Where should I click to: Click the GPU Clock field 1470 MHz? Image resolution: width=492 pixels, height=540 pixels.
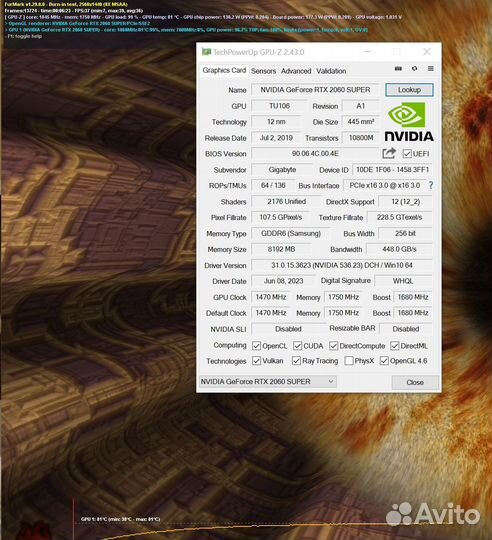(x=271, y=297)
